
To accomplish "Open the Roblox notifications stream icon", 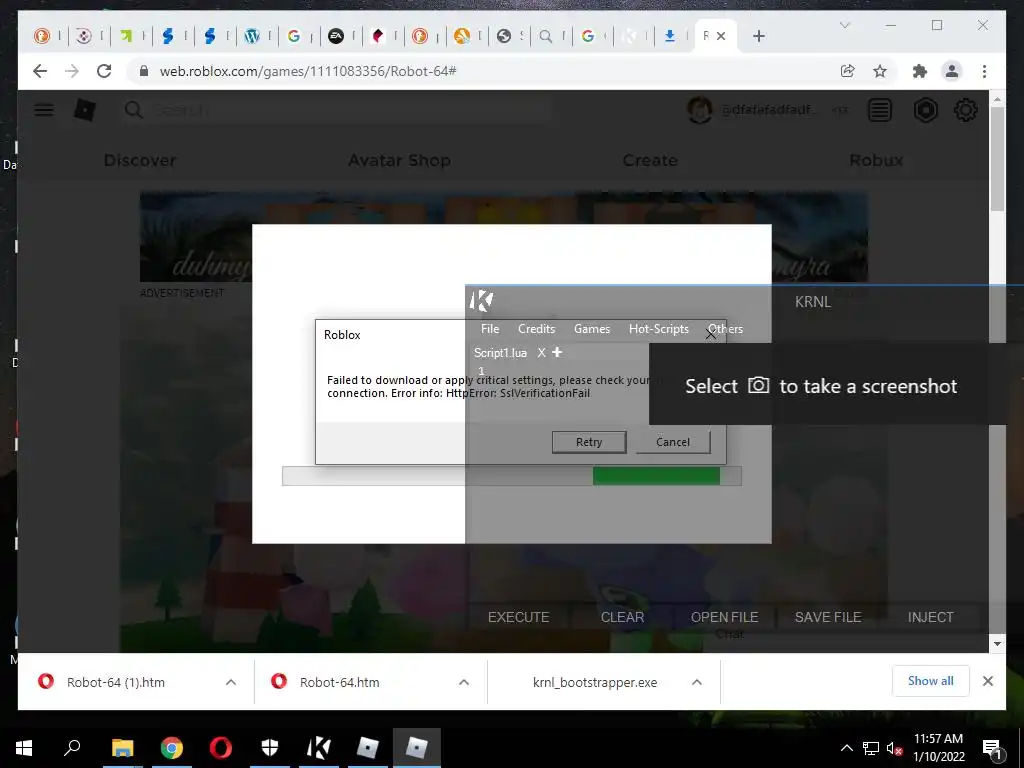I will click(x=880, y=110).
